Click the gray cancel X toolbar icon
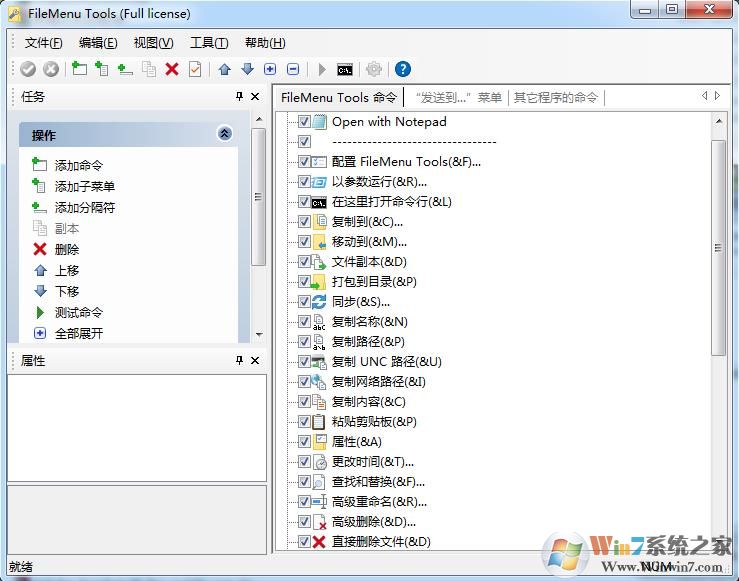 51,69
